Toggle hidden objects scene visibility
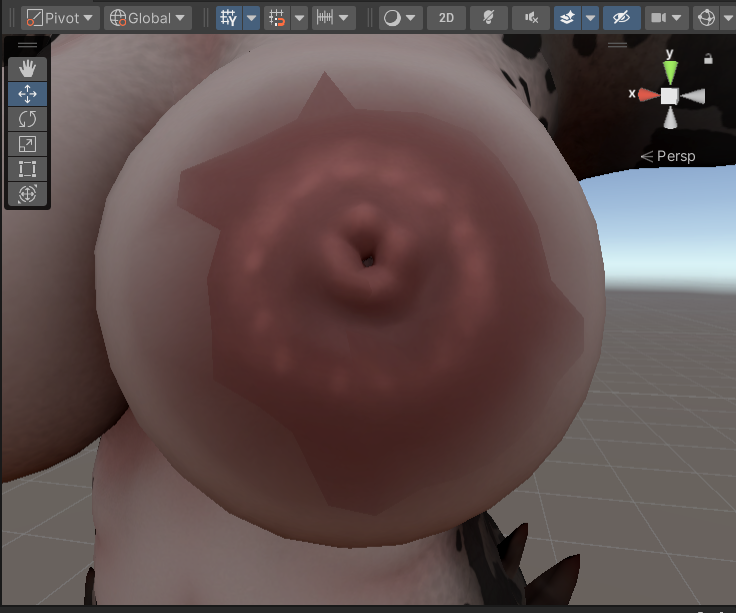The height and width of the screenshot is (613, 736). (x=621, y=18)
